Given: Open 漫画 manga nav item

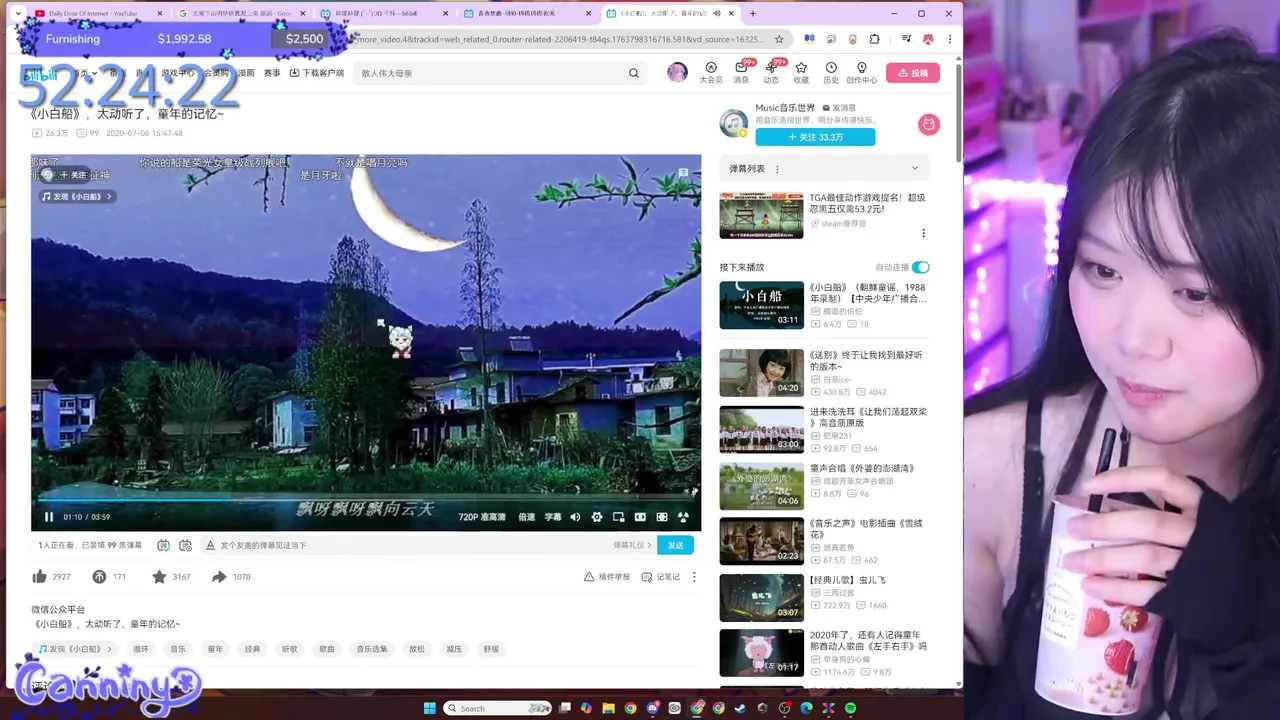Looking at the screenshot, I should pos(245,73).
